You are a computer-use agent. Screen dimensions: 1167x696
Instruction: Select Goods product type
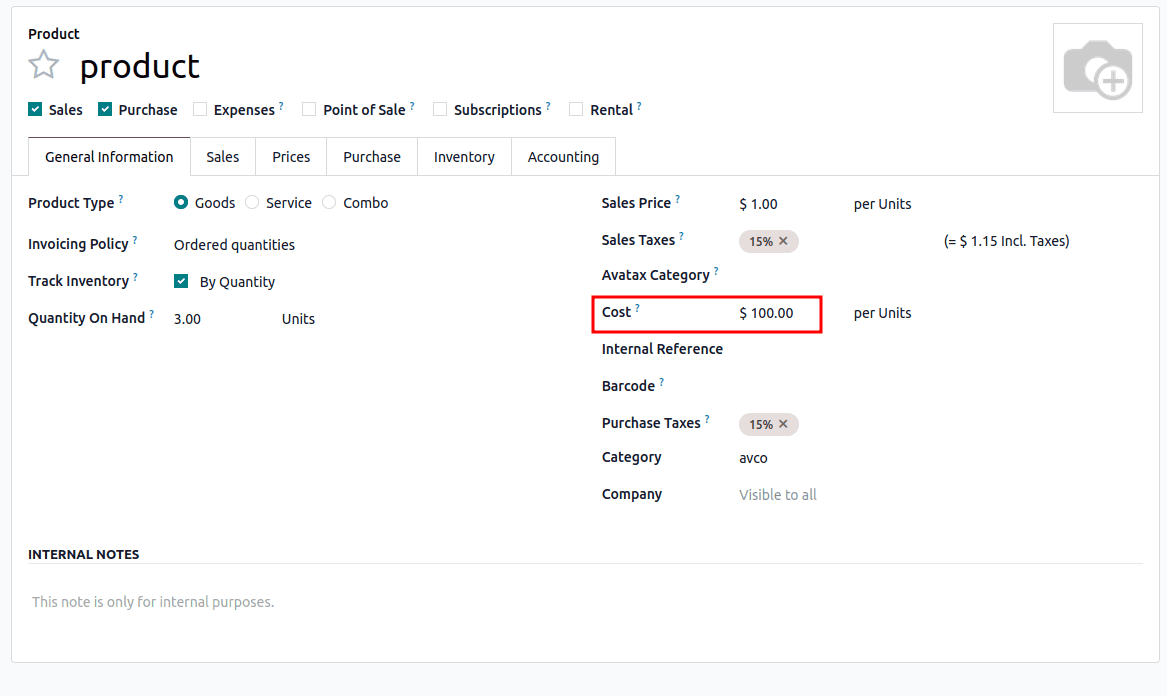pos(181,202)
